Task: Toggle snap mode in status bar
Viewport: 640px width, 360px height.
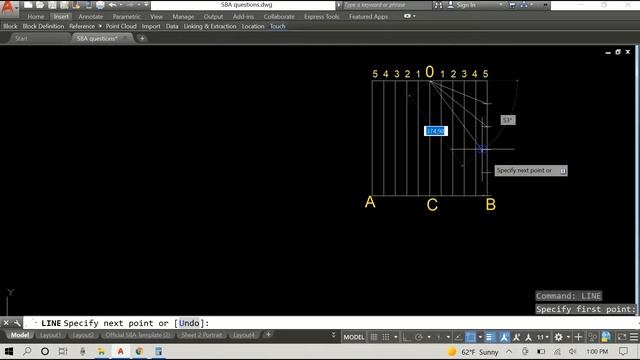Action: (386, 337)
